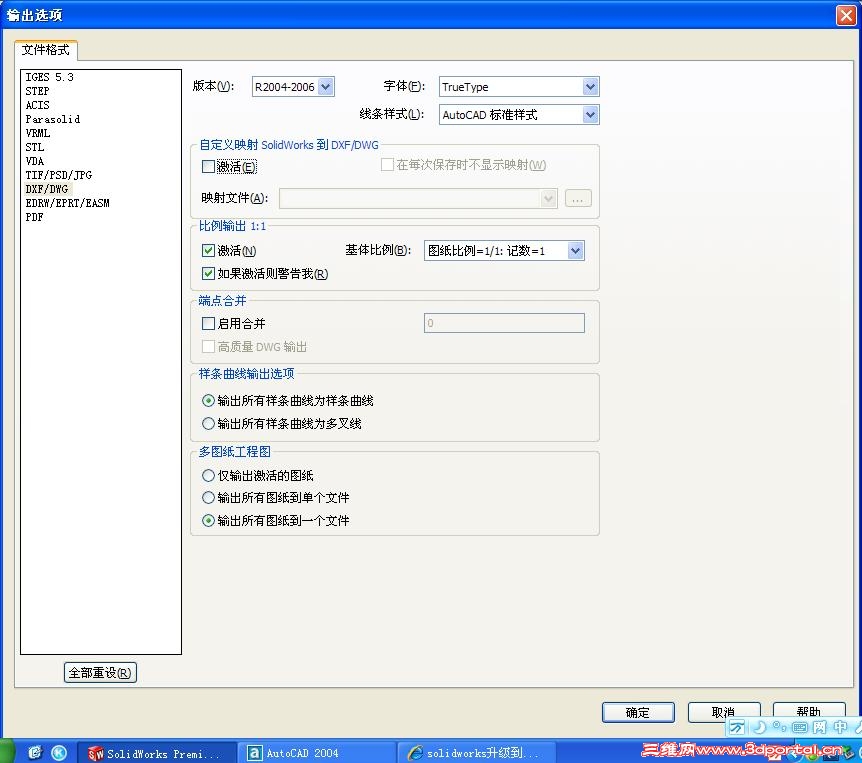Select EDRW/EPRT/EASM in format list

coord(68,203)
